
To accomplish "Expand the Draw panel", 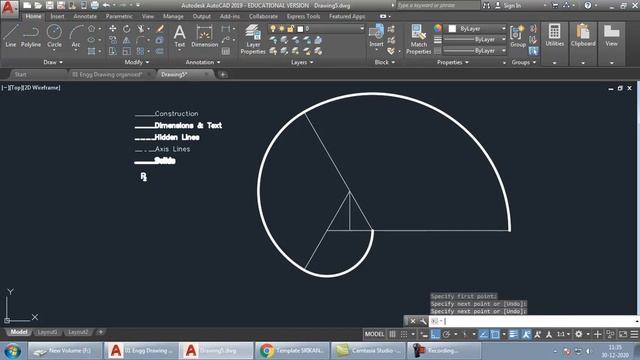I will [53, 62].
